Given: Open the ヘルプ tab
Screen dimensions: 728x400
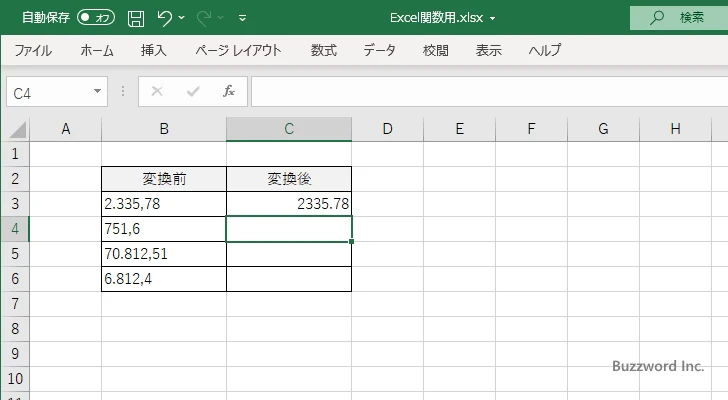Looking at the screenshot, I should pyautogui.click(x=545, y=50).
